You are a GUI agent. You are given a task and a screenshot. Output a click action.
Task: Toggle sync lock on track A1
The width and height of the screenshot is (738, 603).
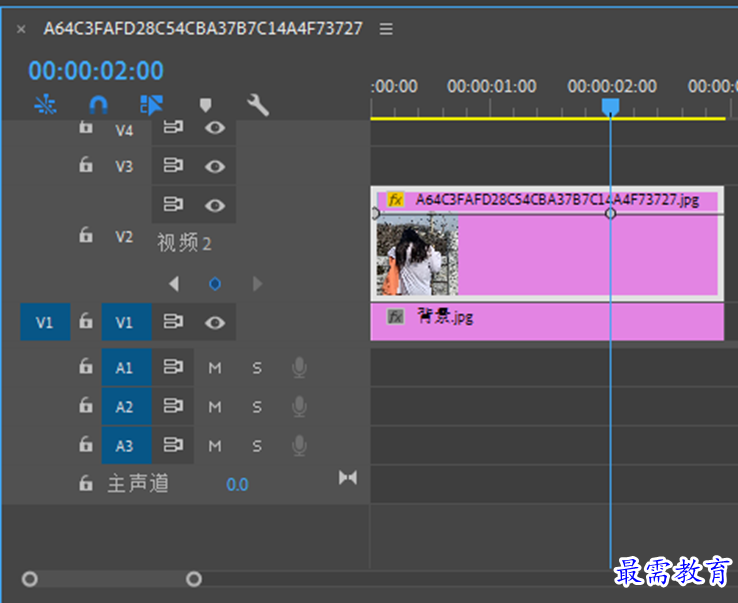pos(173,366)
